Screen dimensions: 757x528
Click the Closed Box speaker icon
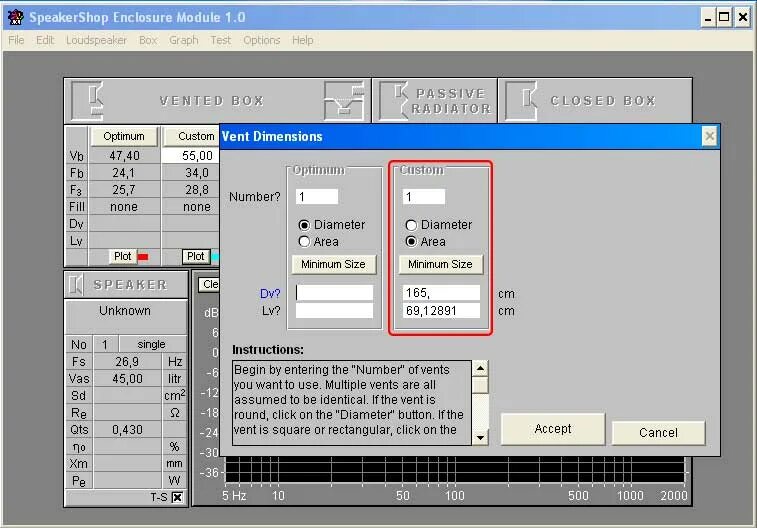click(x=522, y=101)
